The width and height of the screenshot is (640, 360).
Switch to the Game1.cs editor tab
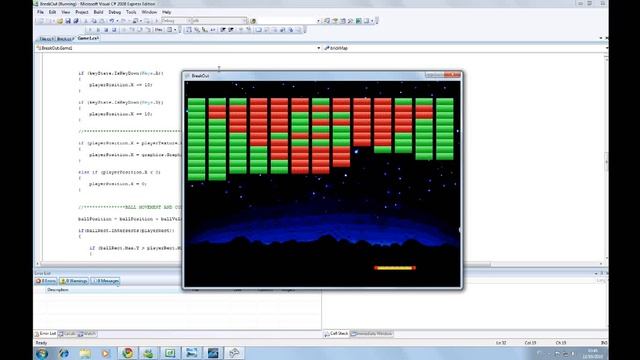(x=88, y=38)
